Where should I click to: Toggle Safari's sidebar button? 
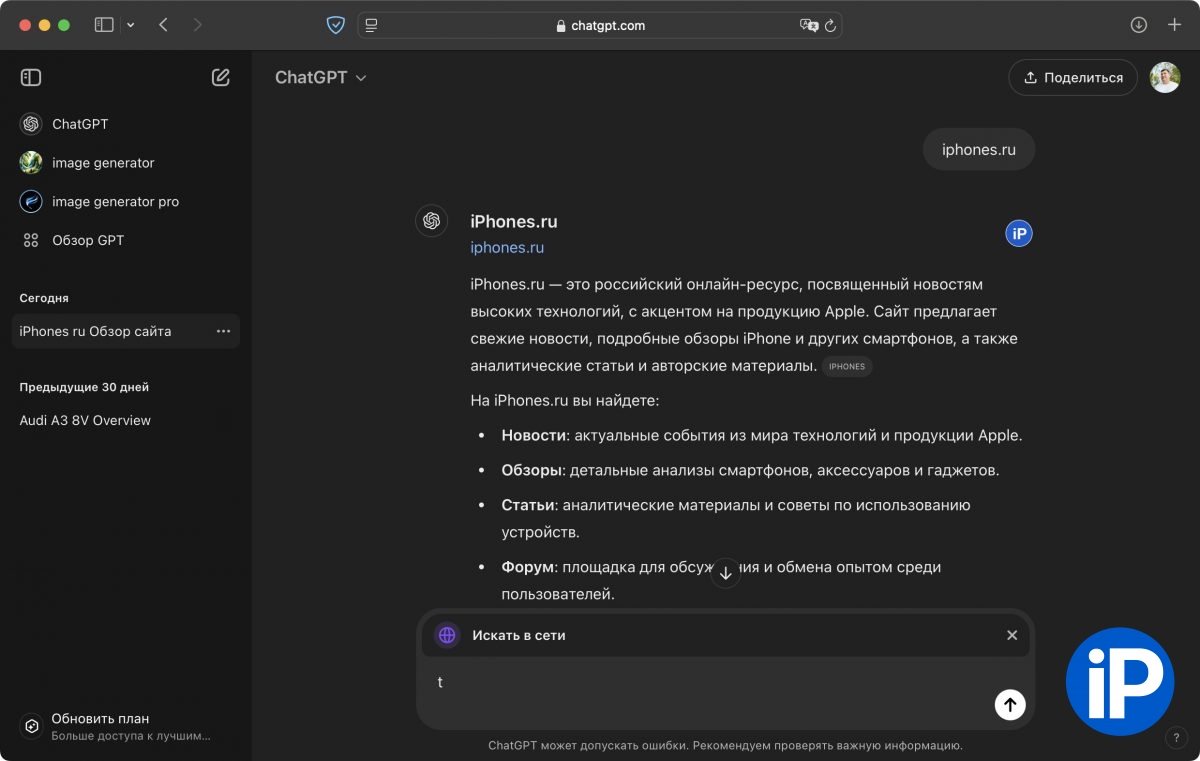(x=104, y=25)
